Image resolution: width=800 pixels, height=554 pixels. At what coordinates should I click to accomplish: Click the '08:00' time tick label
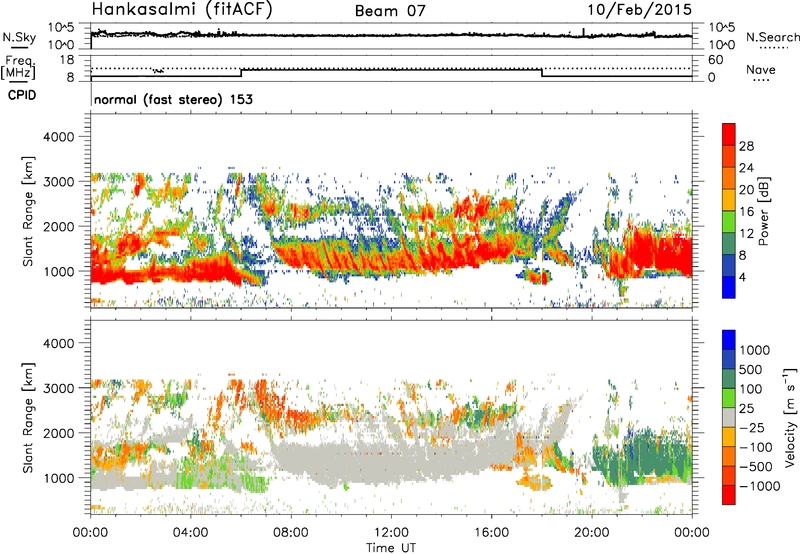tap(291, 533)
